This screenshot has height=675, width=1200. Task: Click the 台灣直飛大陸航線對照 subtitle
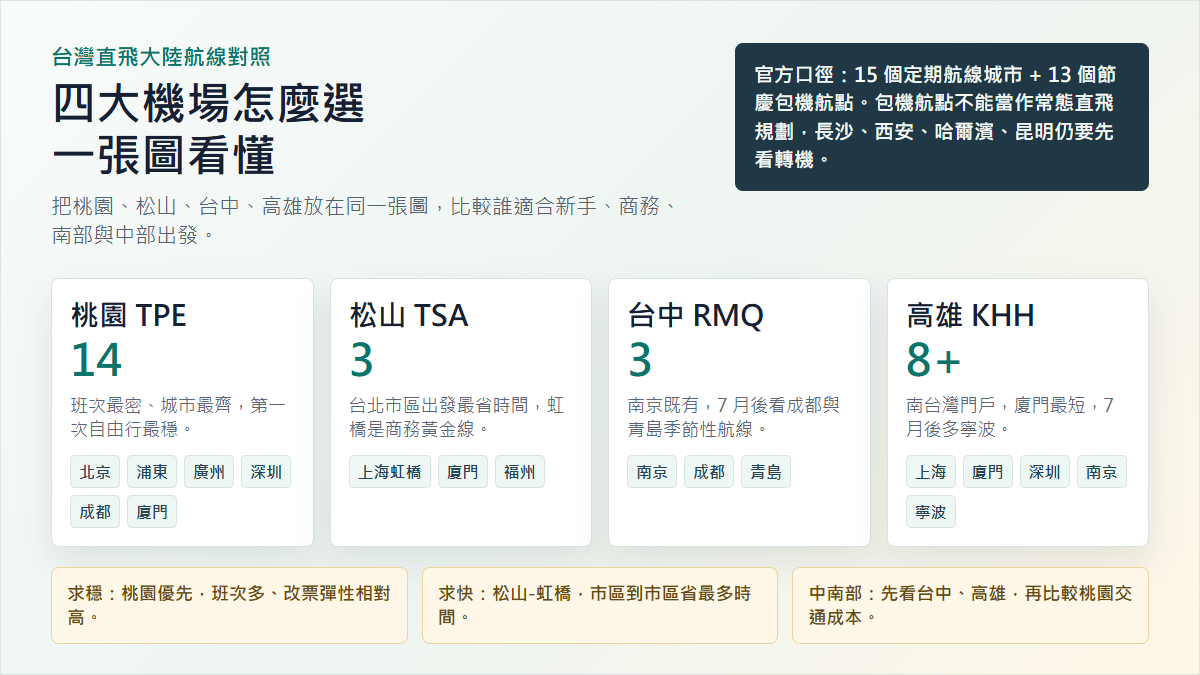161,57
